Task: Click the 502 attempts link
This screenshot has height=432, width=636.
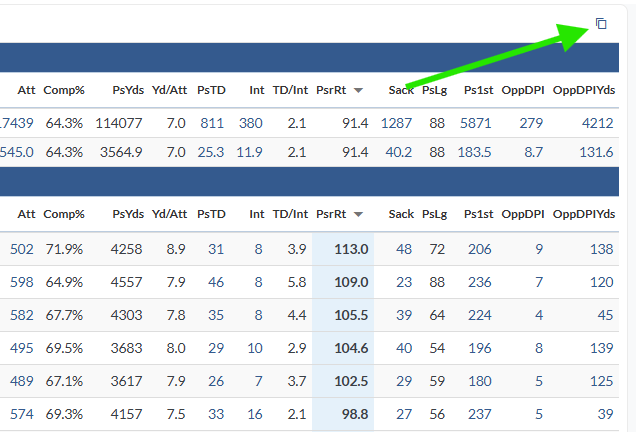Action: (21, 249)
